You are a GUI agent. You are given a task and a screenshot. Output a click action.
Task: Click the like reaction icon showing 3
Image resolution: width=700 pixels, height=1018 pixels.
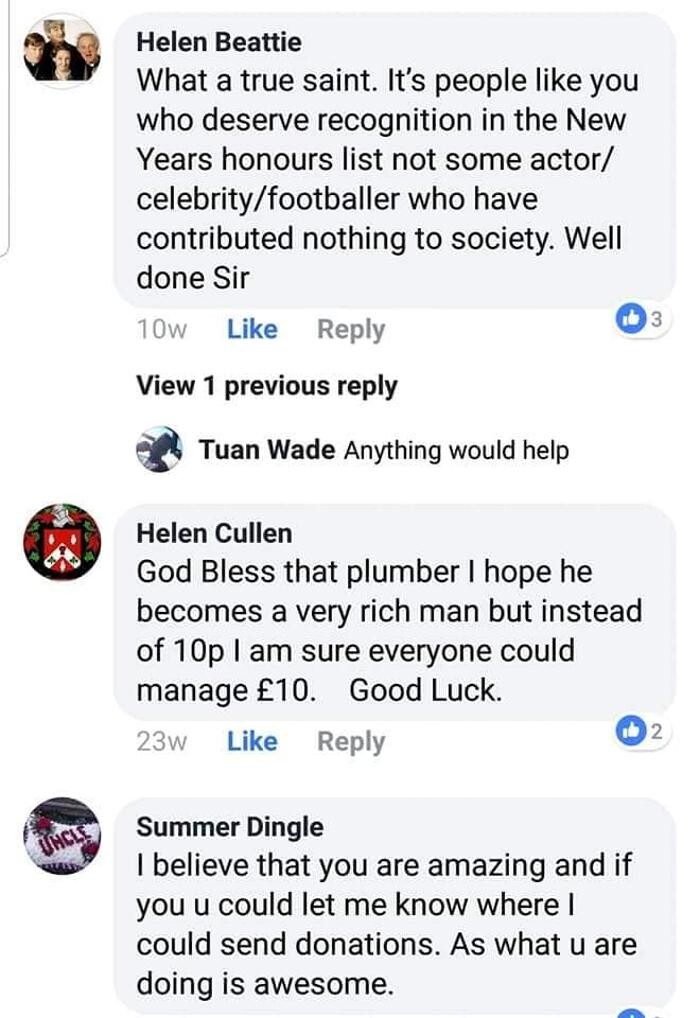(x=632, y=320)
